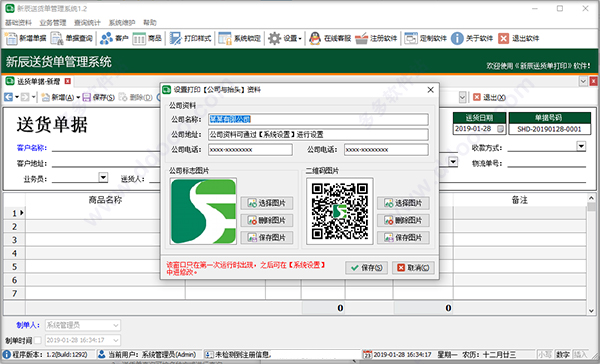Click 删除(D) in the document toolbar
The image size is (600, 364).
136,98
